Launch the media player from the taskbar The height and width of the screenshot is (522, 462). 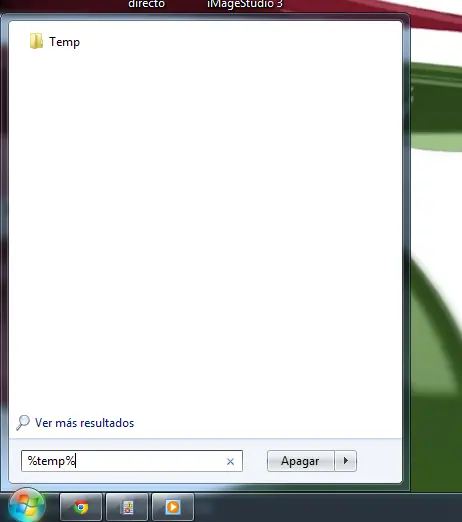(x=173, y=507)
